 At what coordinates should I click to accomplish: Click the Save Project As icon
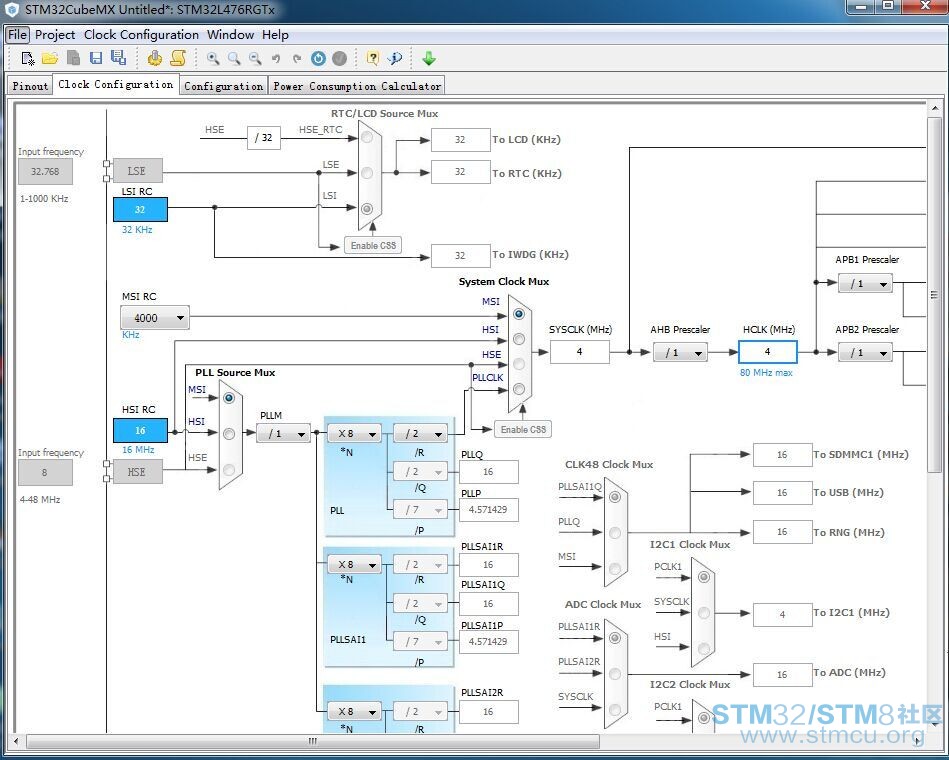119,58
